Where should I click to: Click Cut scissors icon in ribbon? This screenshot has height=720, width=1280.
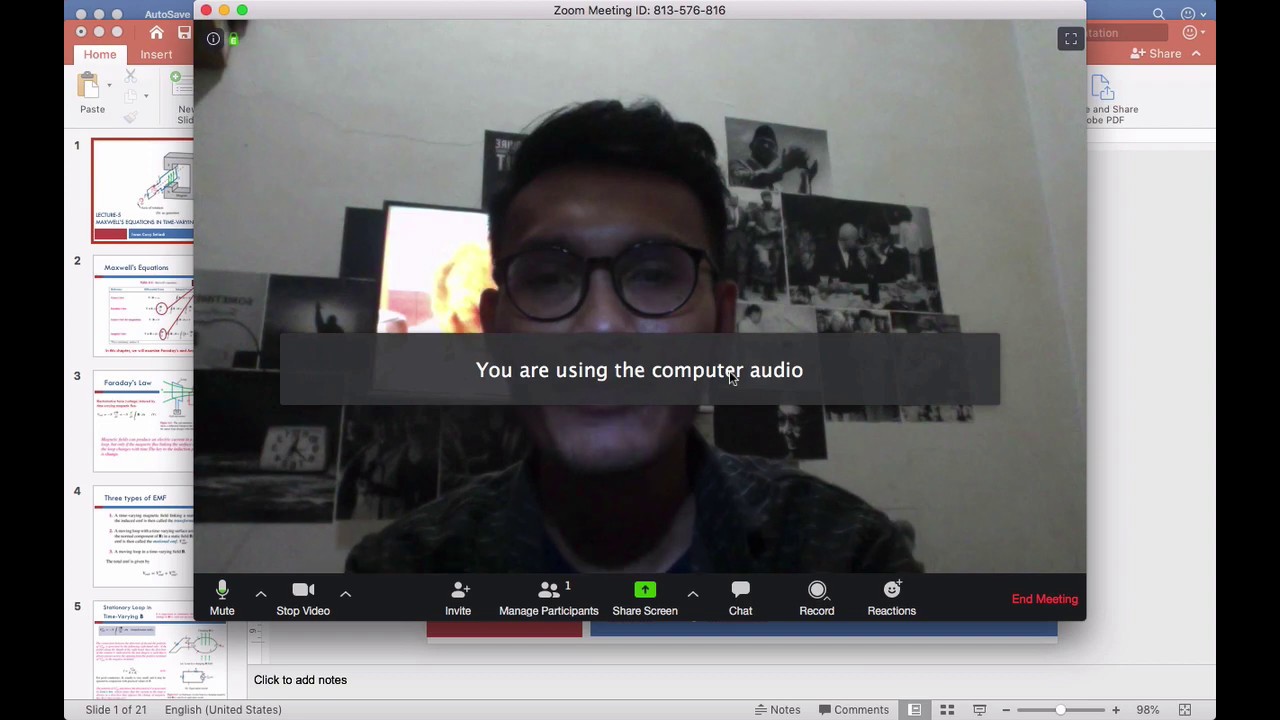coord(130,76)
